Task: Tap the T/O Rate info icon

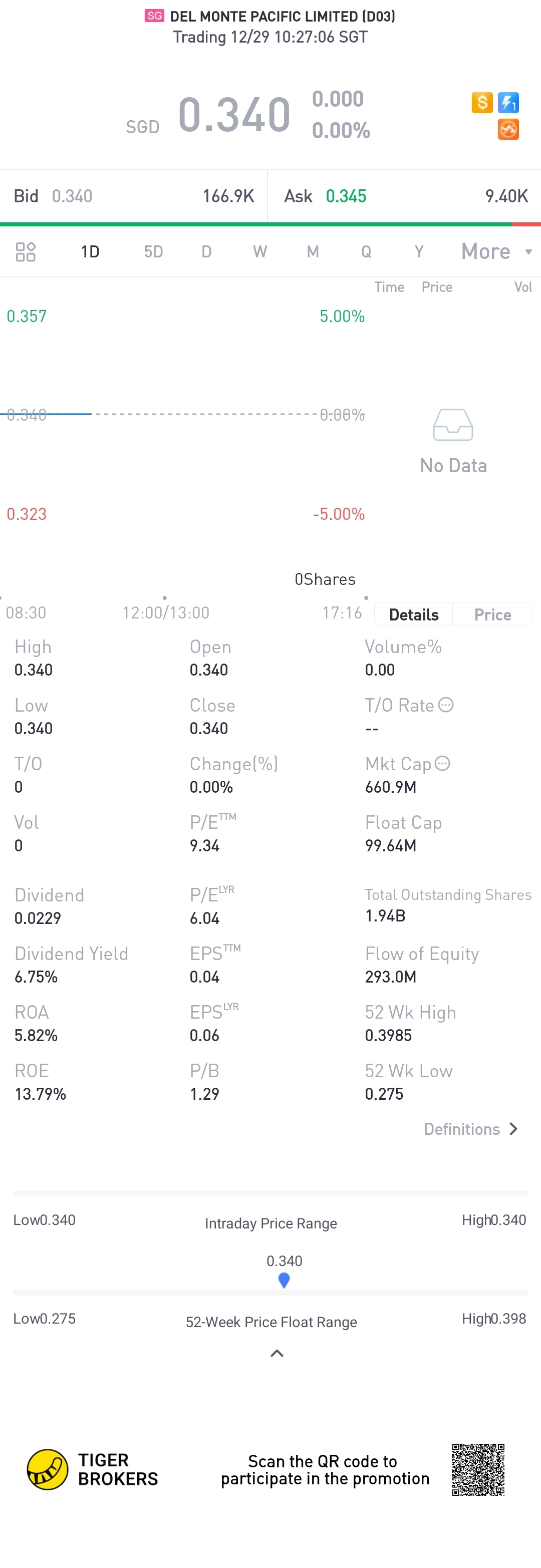Action: [x=446, y=705]
